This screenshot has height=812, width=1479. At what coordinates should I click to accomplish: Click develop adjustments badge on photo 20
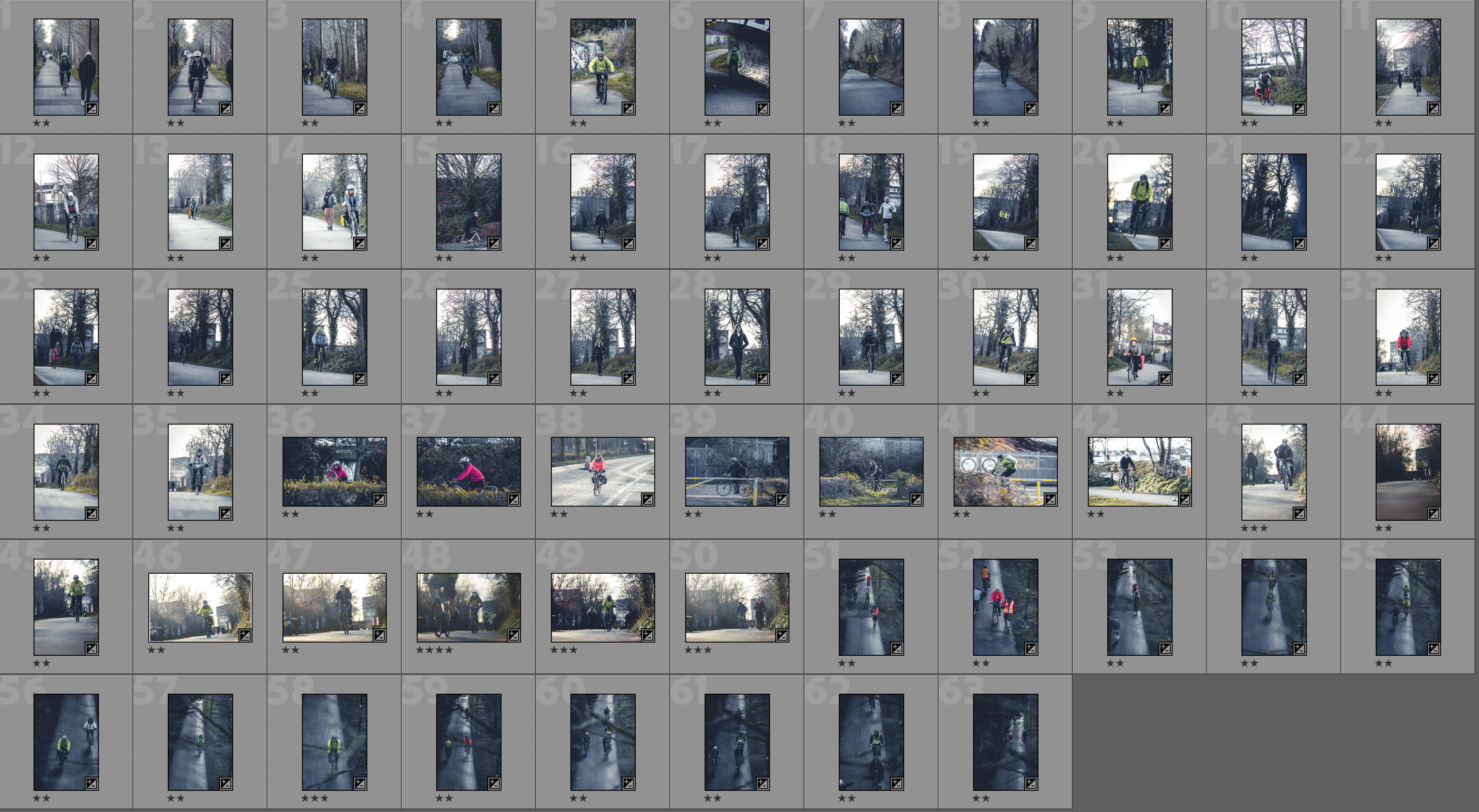point(1165,243)
